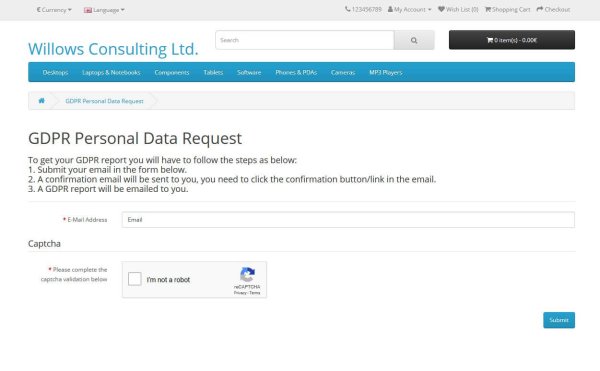
Task: Check the I'm not a robot box
Action: tap(135, 279)
